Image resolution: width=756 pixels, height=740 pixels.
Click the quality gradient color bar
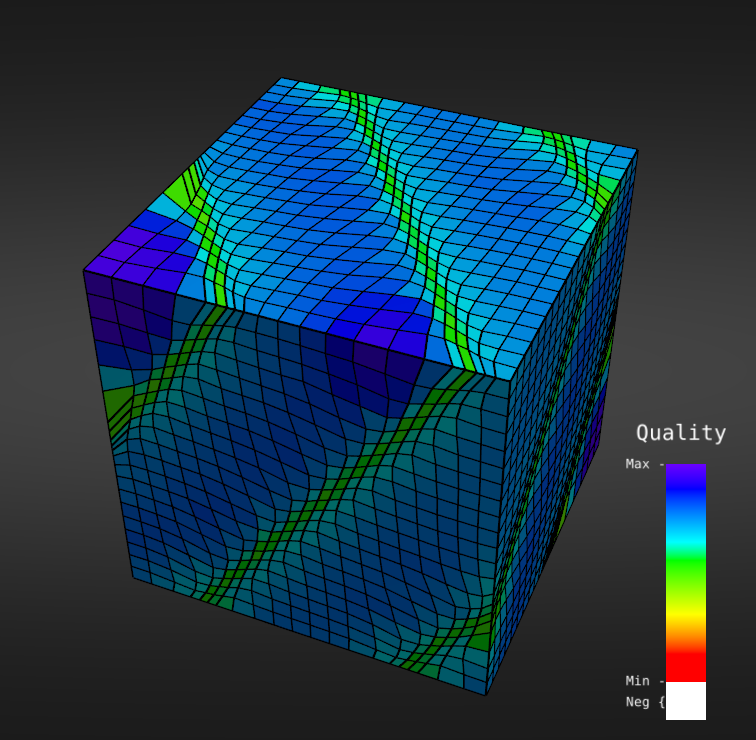686,573
